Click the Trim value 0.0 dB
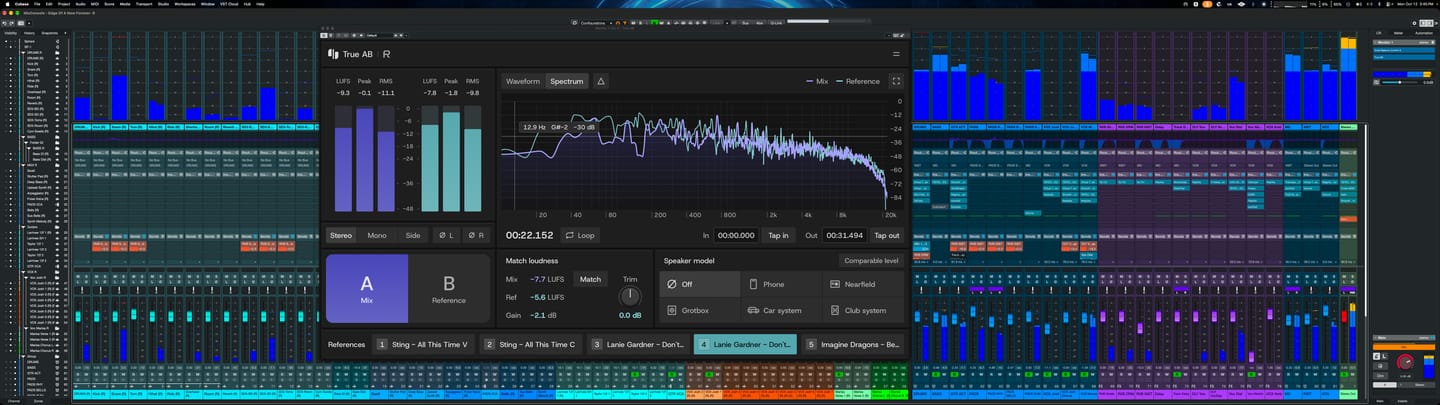Image resolution: width=1440 pixels, height=405 pixels. pyautogui.click(x=630, y=315)
